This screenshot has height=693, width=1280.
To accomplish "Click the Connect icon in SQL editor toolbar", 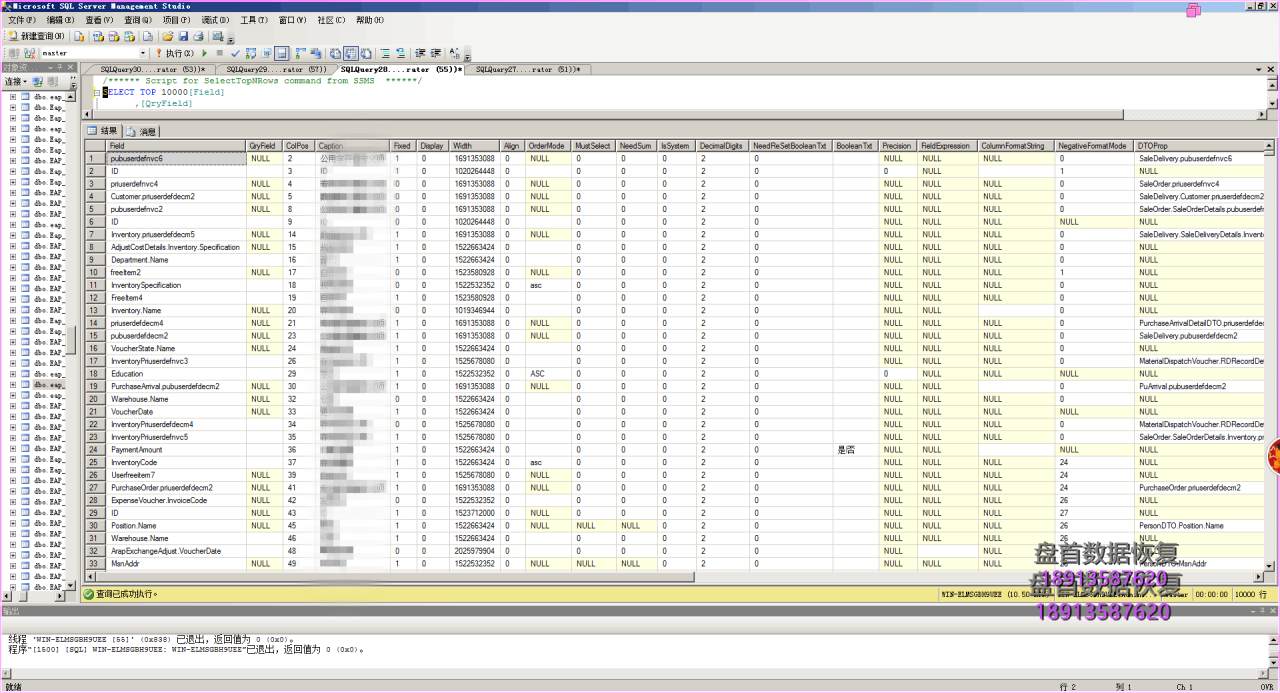I will [14, 53].
